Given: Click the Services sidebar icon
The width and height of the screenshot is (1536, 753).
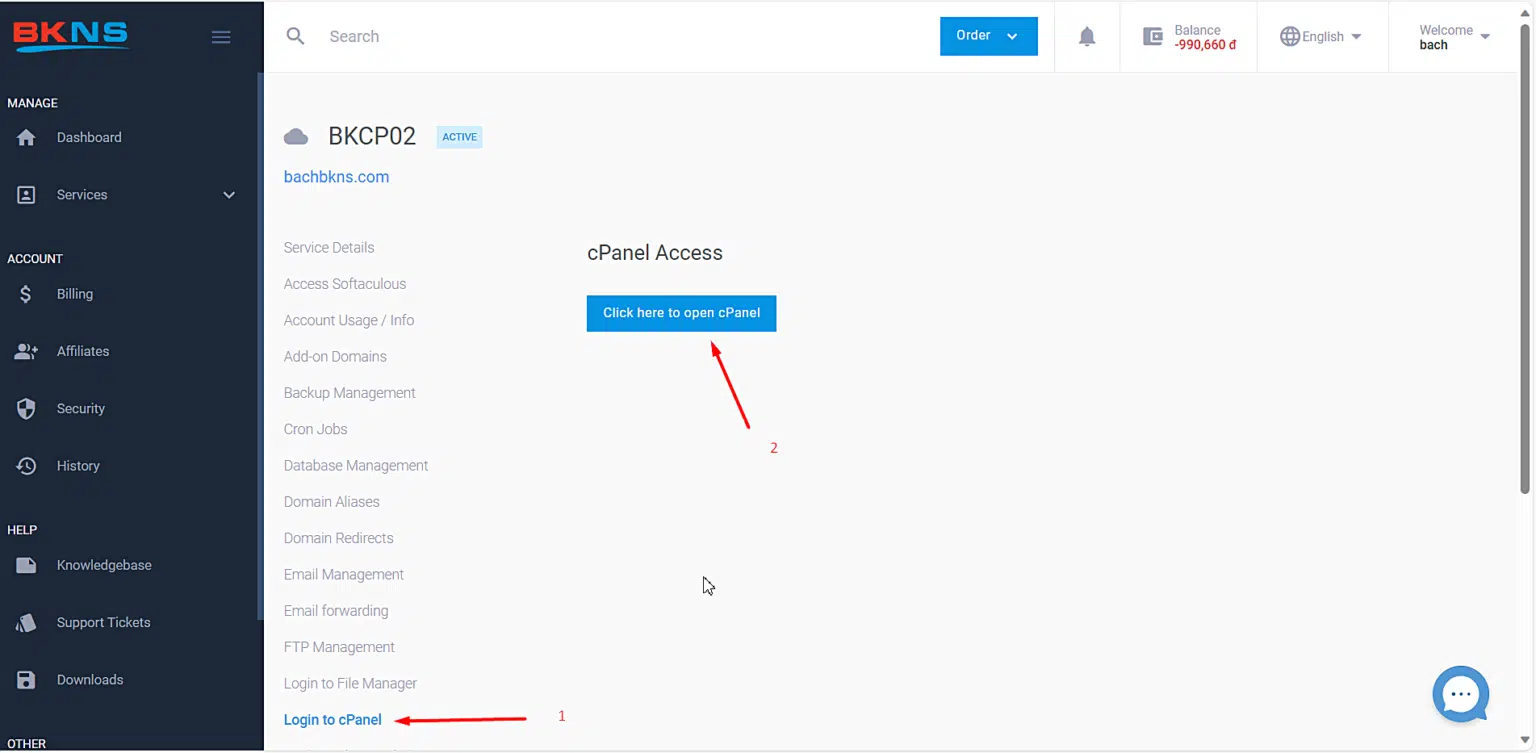Looking at the screenshot, I should [26, 195].
